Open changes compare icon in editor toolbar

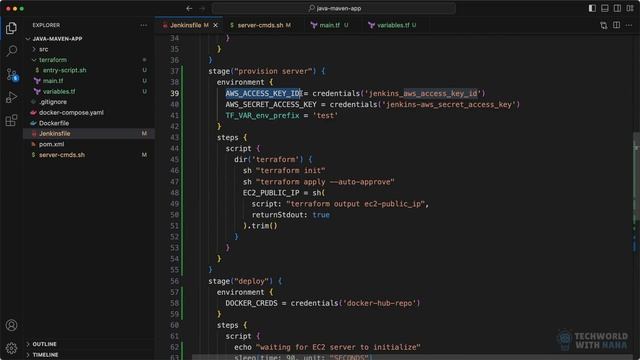(x=604, y=25)
